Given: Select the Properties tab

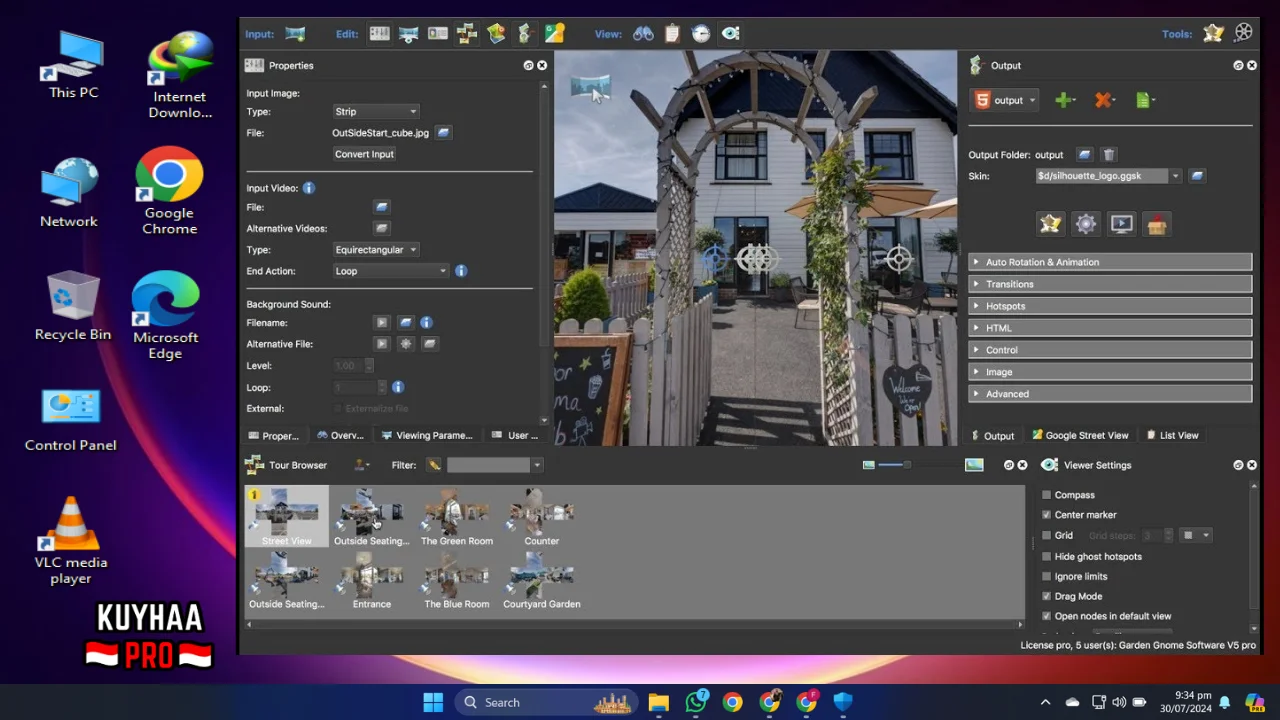Looking at the screenshot, I should 273,436.
